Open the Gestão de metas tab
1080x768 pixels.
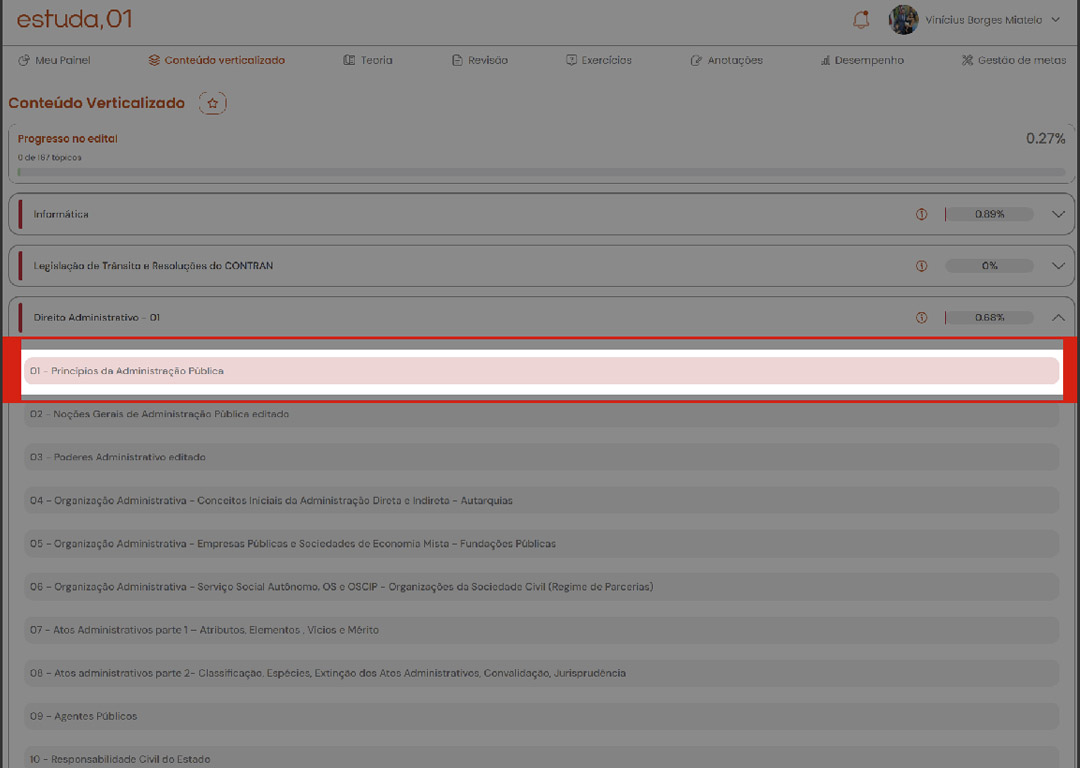pyautogui.click(x=1013, y=60)
